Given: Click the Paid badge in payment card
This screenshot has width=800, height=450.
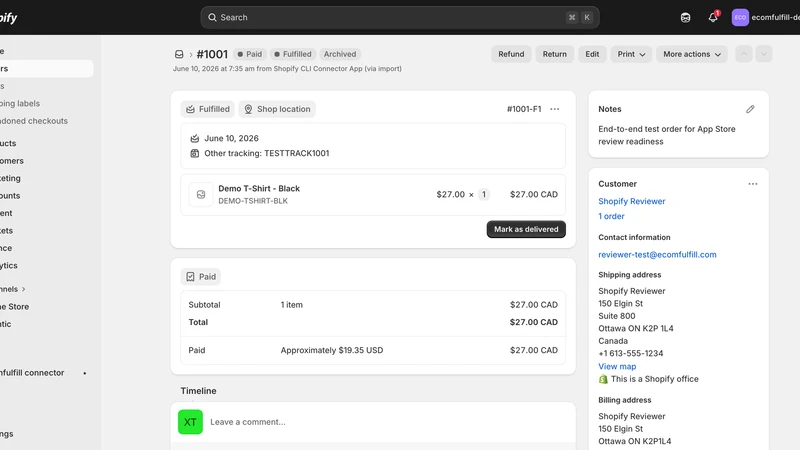Looking at the screenshot, I should (201, 277).
